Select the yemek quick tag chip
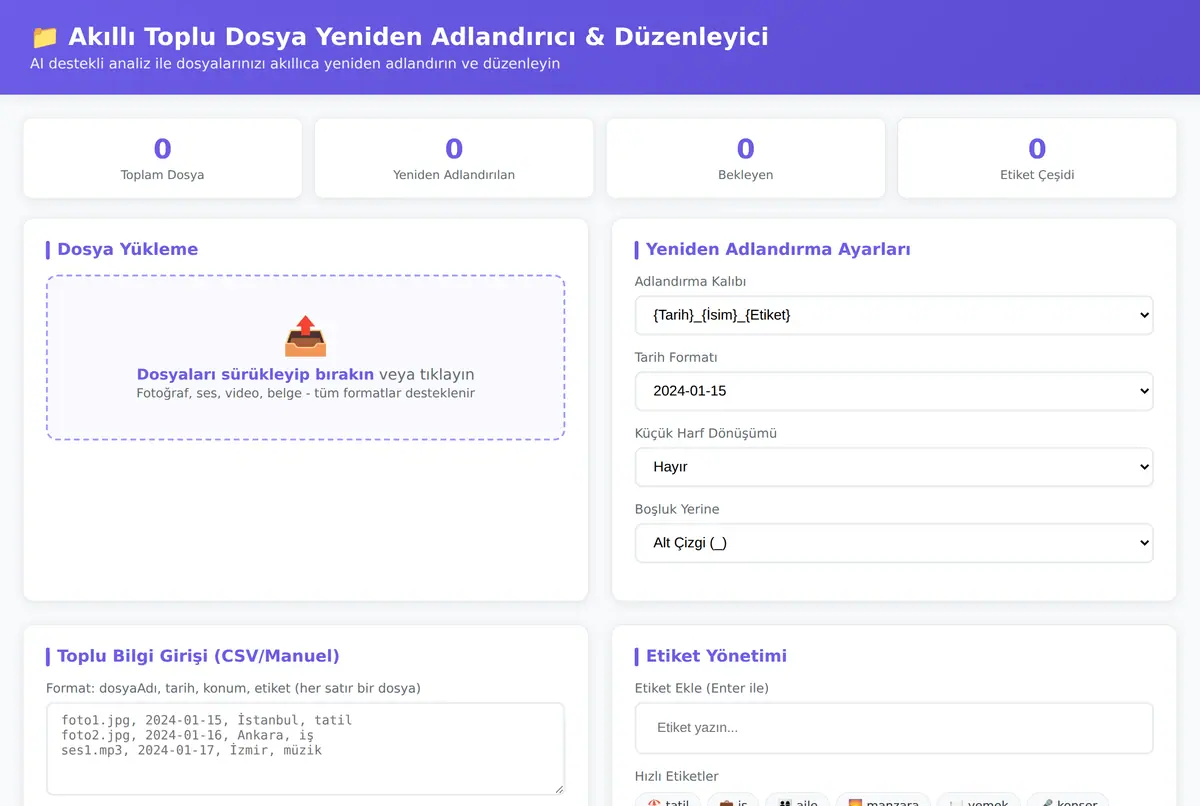Image resolution: width=1200 pixels, height=806 pixels. point(979,800)
